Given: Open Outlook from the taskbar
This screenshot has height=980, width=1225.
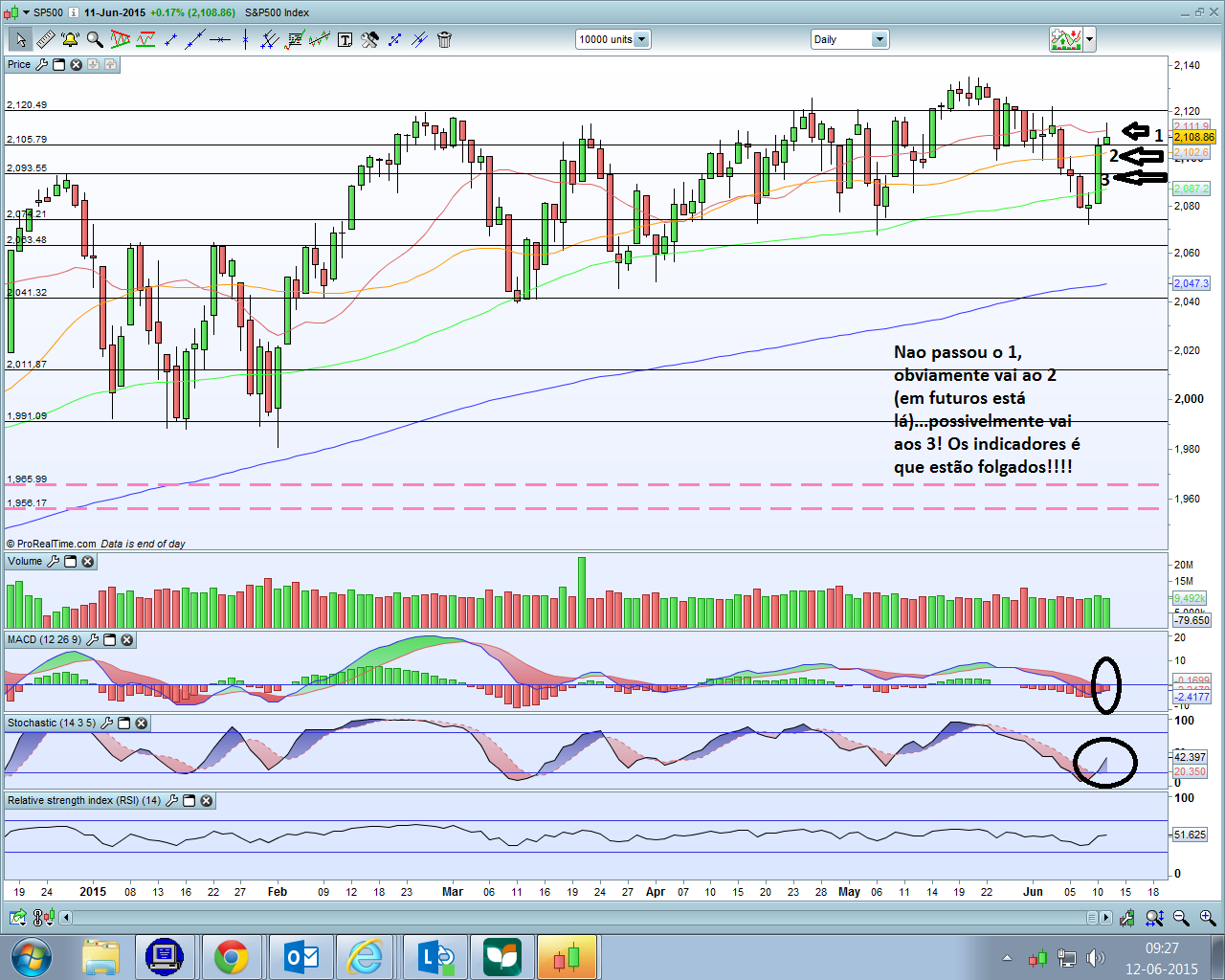Looking at the screenshot, I should pos(302,957).
